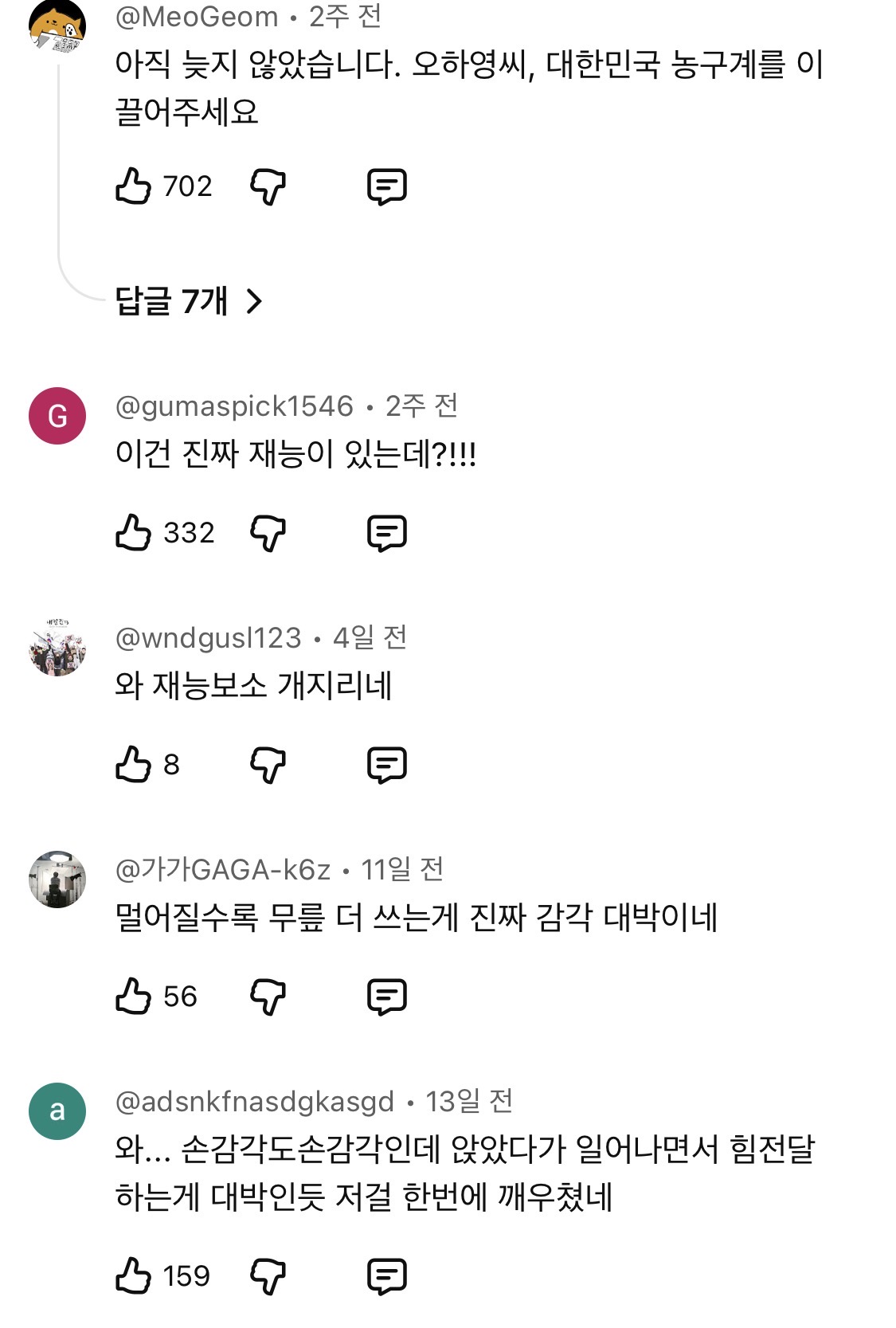Like the @MeoGeom comment
Viewport: 896px width, 1328px height.
[x=133, y=186]
